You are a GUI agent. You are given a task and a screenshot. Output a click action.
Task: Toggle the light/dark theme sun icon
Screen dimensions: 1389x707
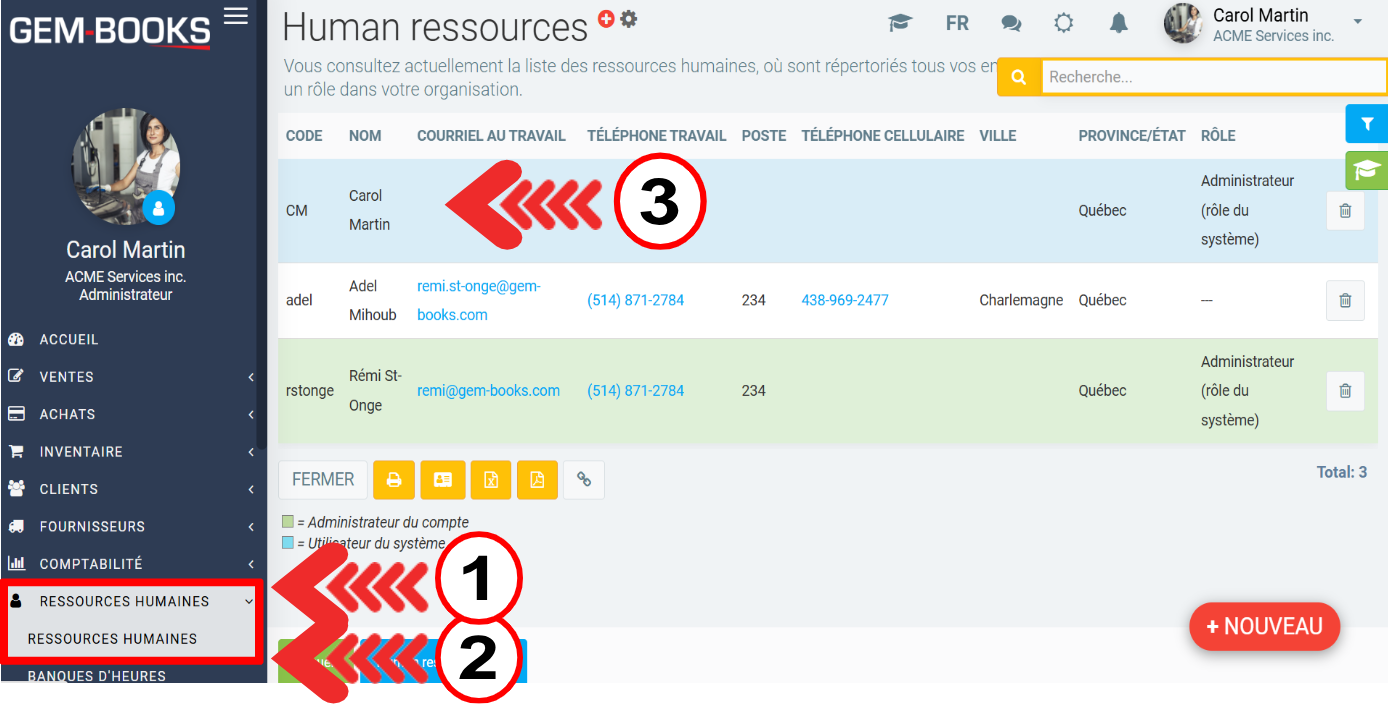click(1064, 23)
